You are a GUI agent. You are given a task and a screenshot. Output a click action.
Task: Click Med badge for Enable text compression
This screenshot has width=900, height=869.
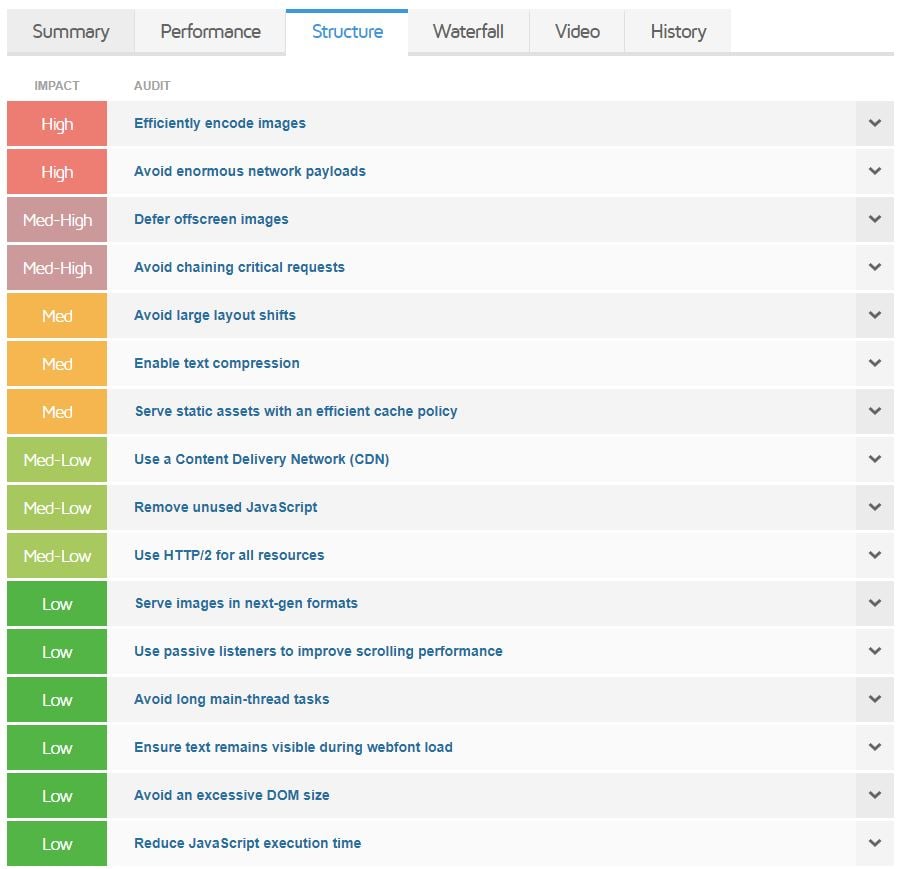click(x=57, y=363)
